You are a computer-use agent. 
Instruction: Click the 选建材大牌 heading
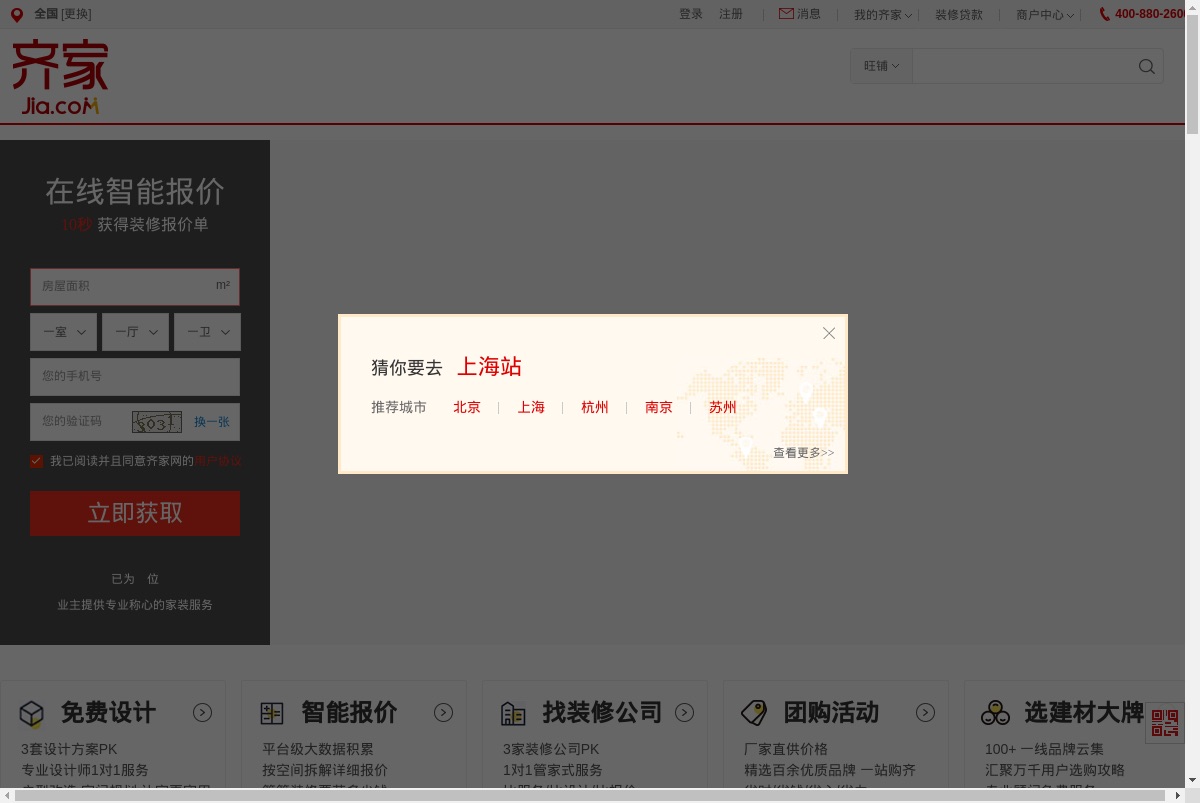(x=1084, y=712)
